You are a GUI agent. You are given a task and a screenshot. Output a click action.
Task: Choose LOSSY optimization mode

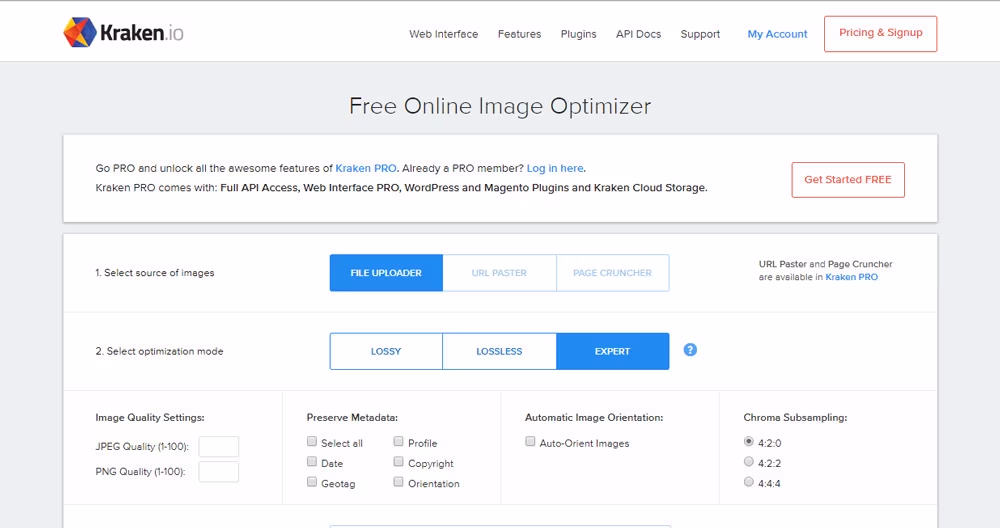[386, 351]
